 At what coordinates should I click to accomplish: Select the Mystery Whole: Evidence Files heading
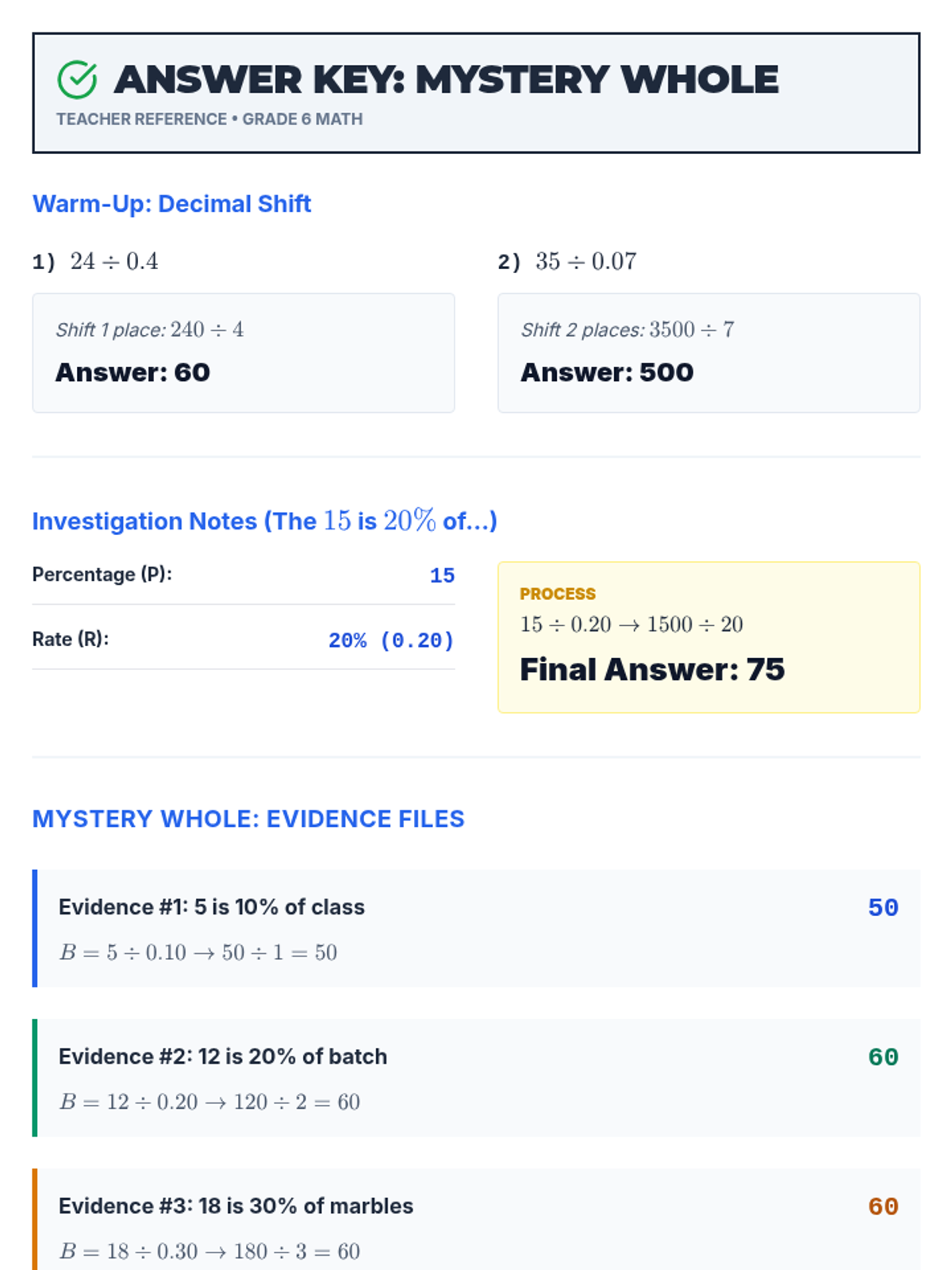point(248,819)
